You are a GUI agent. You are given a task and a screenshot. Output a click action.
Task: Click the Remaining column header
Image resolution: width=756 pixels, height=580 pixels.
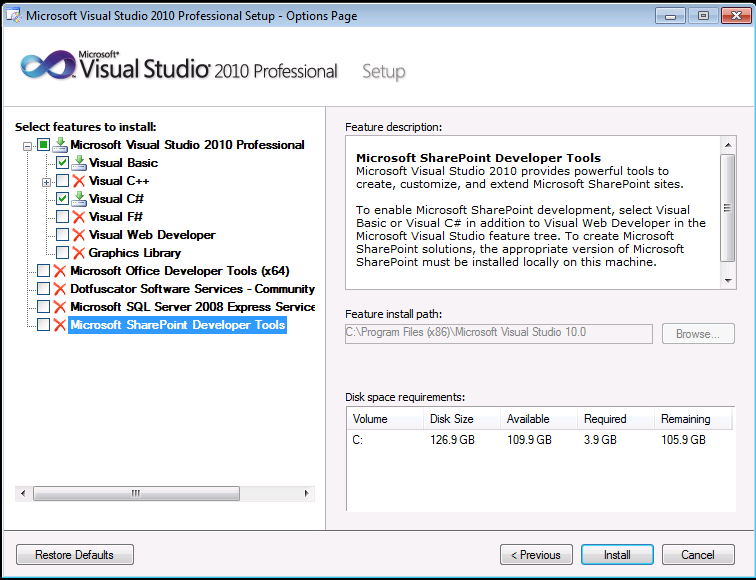[693, 418]
